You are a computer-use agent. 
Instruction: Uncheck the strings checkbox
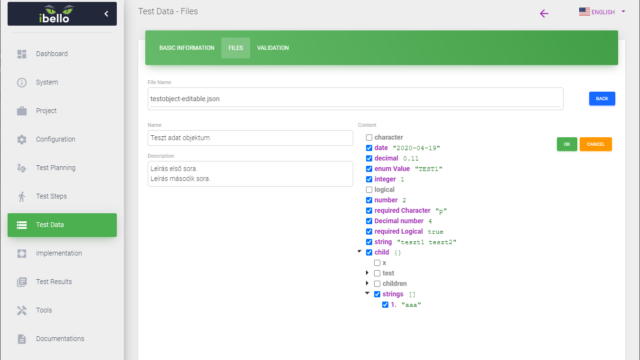pos(377,294)
